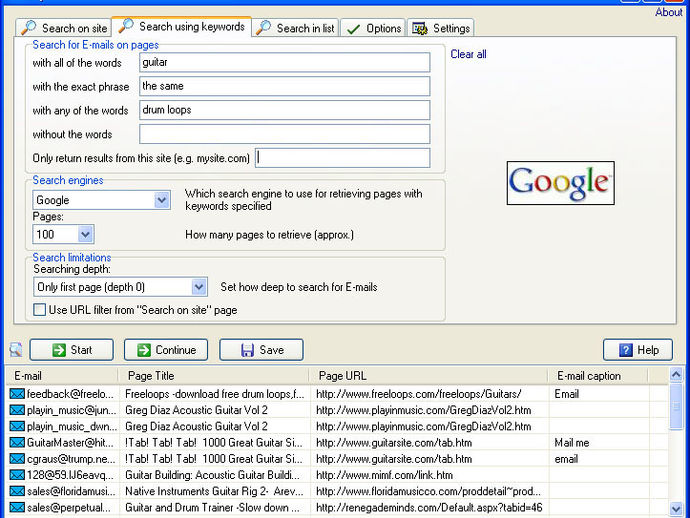Click the 'Only return results from this site' field
The image size is (690, 518).
343,158
